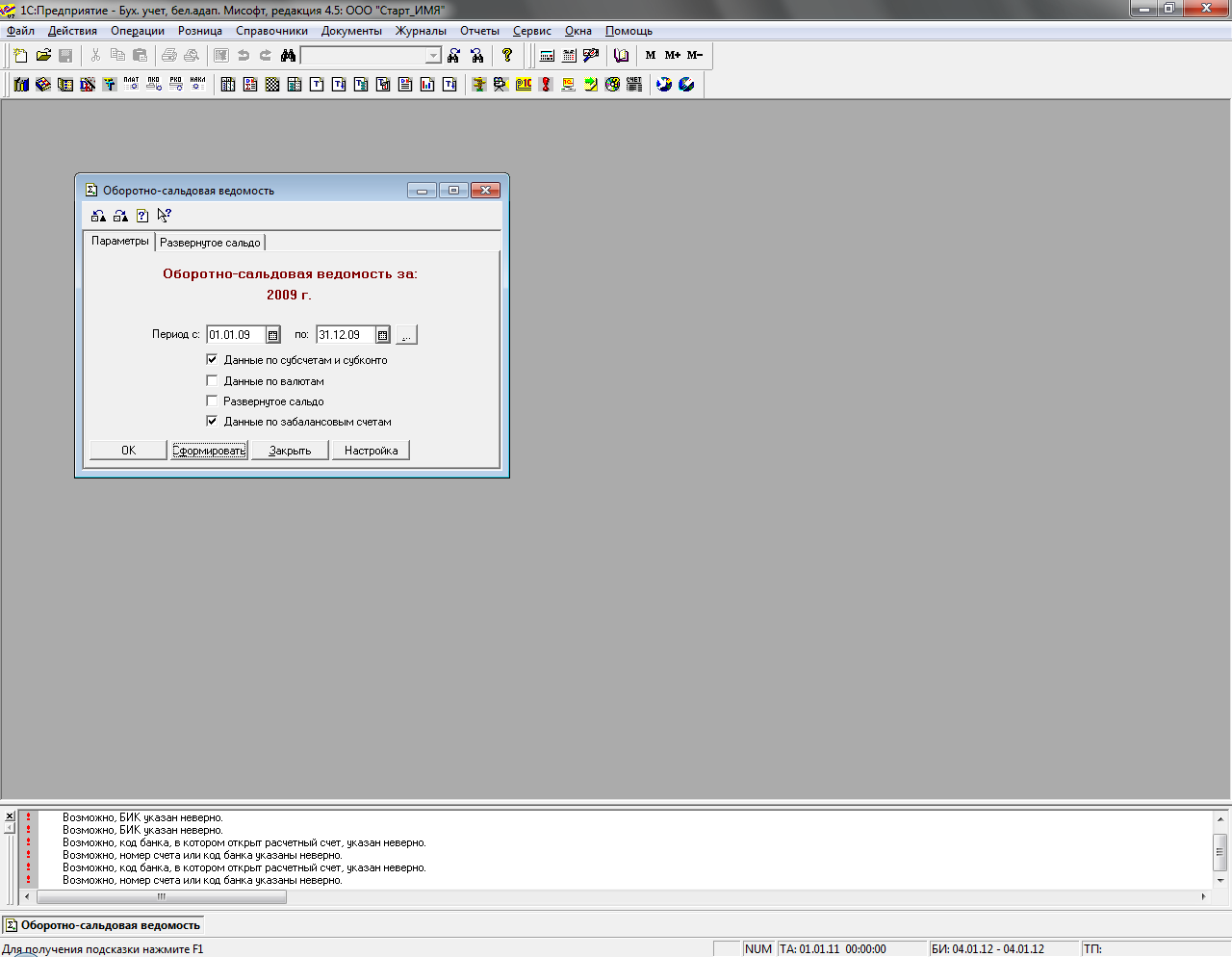The image size is (1232, 957).
Task: Open the Calculator from the toolbar
Action: (x=547, y=56)
